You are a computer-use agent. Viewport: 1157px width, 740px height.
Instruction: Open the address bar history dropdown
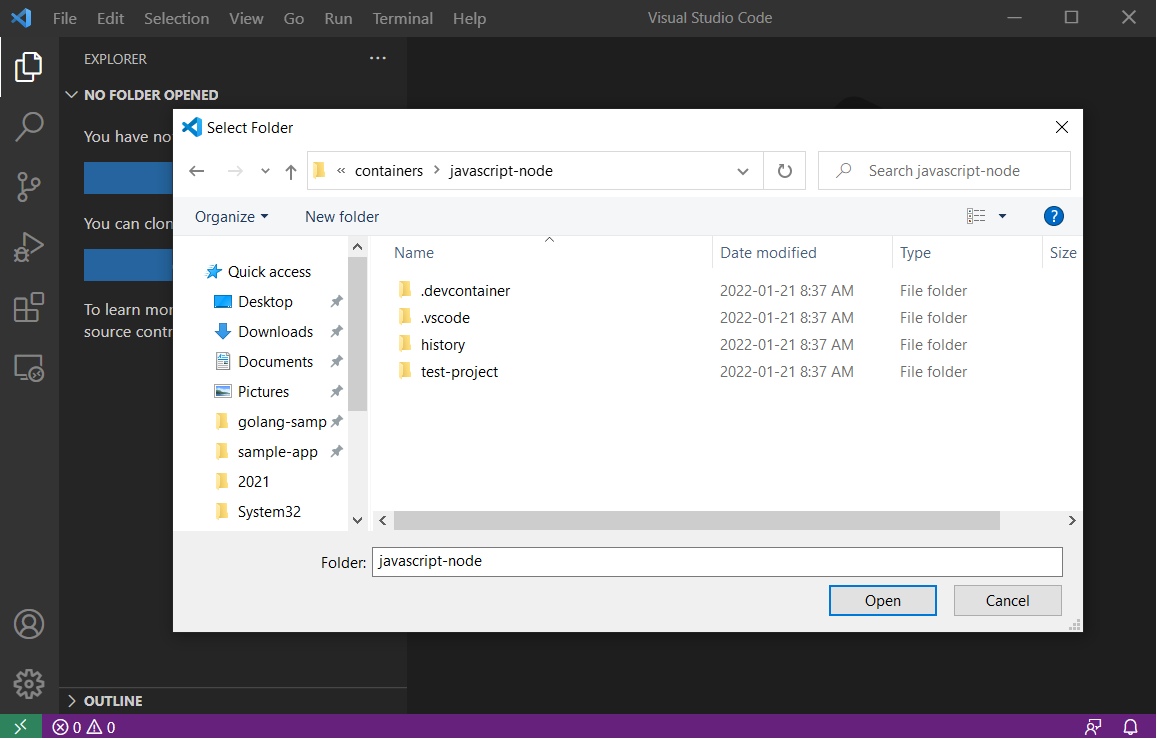tap(742, 170)
